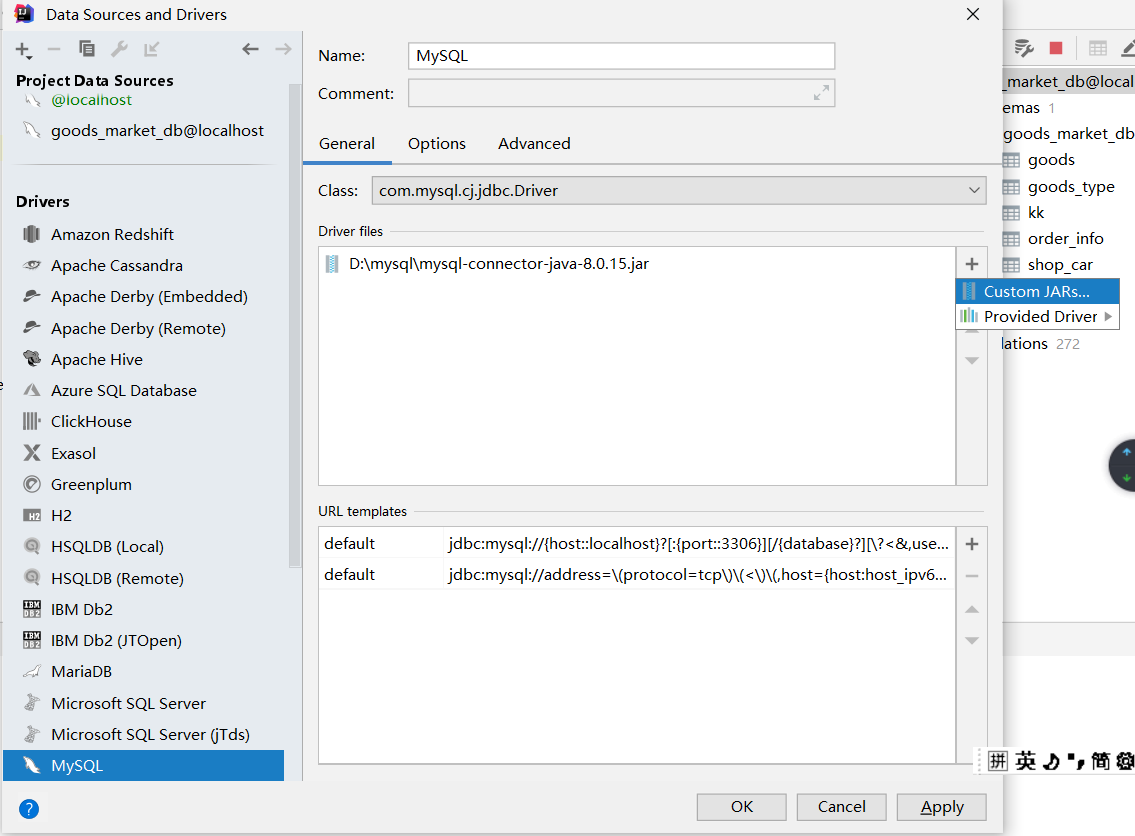Open goods table in background tree

point(1051,160)
